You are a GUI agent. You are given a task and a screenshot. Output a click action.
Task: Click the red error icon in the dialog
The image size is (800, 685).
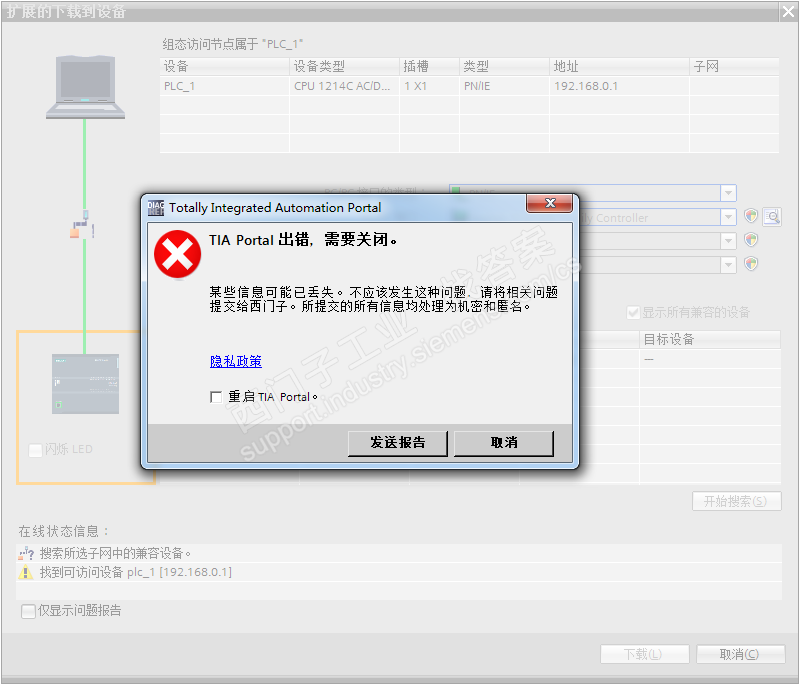pos(178,254)
